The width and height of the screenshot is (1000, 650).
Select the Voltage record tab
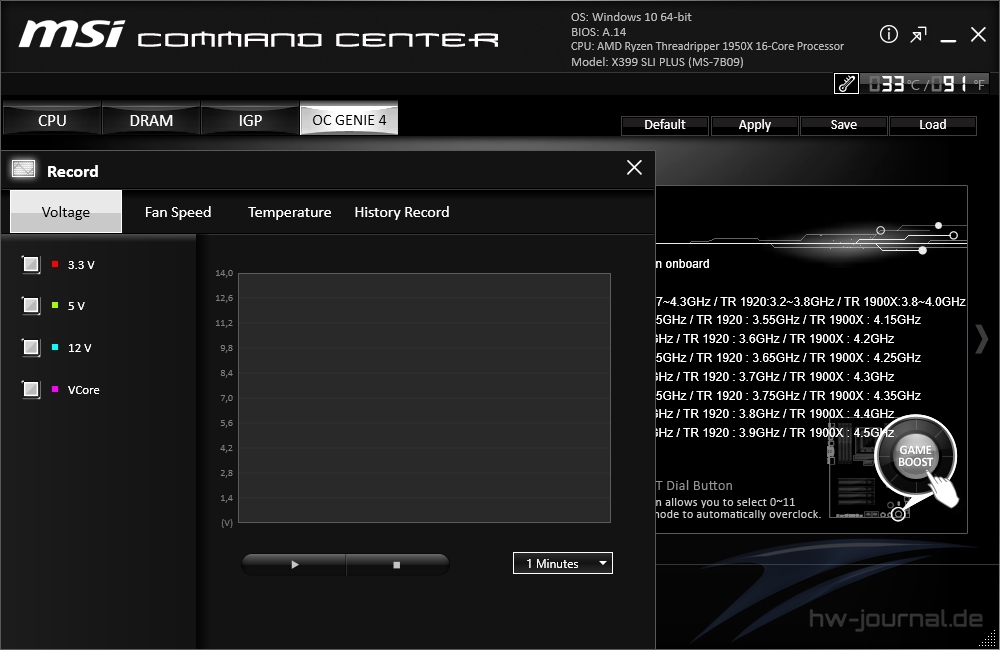[66, 212]
